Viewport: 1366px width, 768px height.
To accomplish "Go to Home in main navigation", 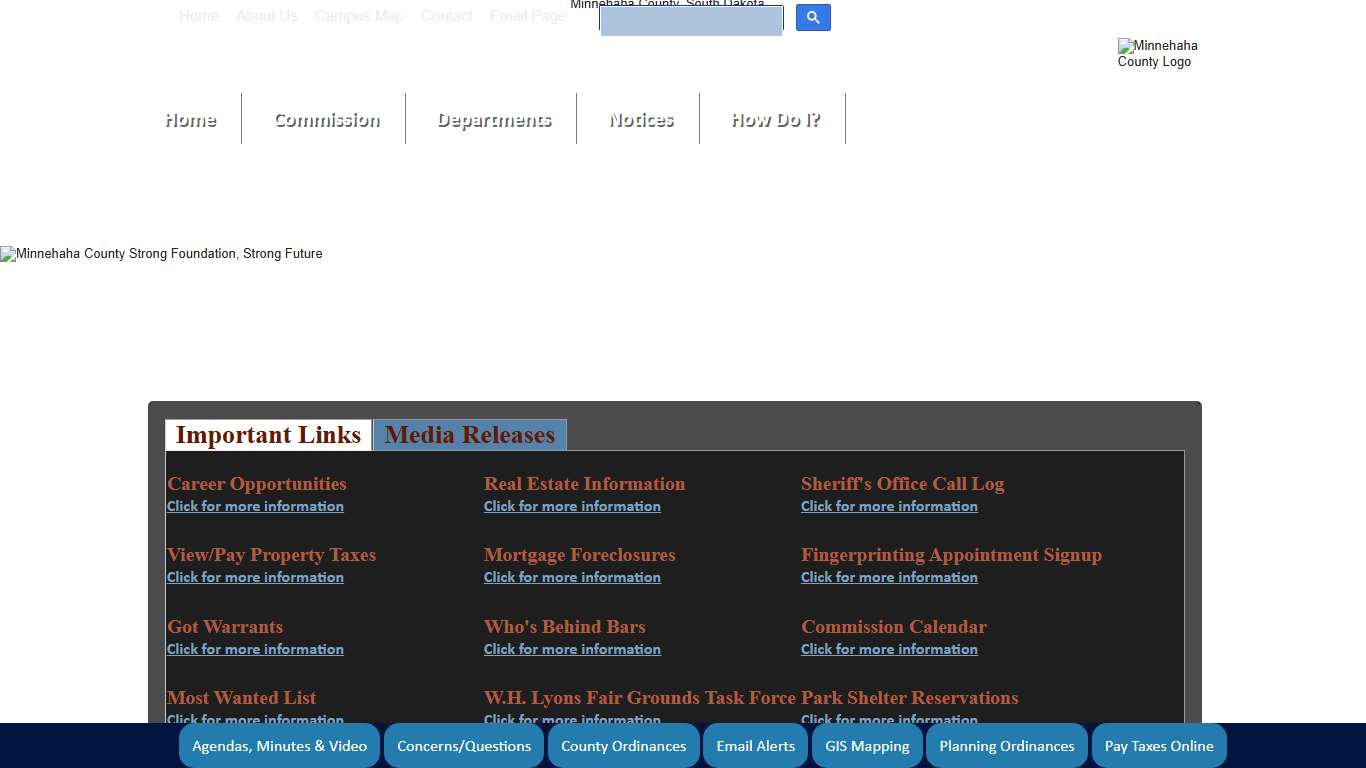I will click(190, 120).
